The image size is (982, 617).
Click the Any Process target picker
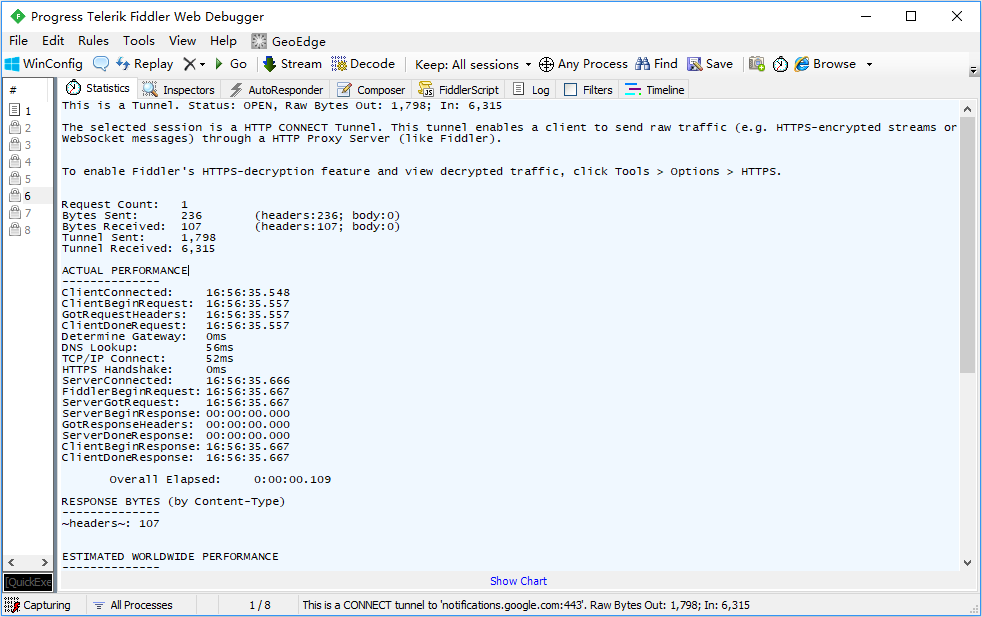click(x=583, y=64)
